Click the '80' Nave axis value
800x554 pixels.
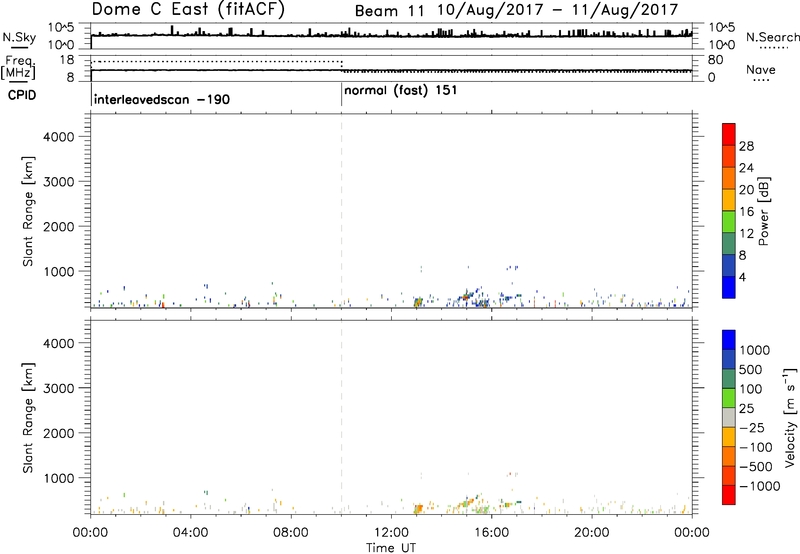pos(715,60)
